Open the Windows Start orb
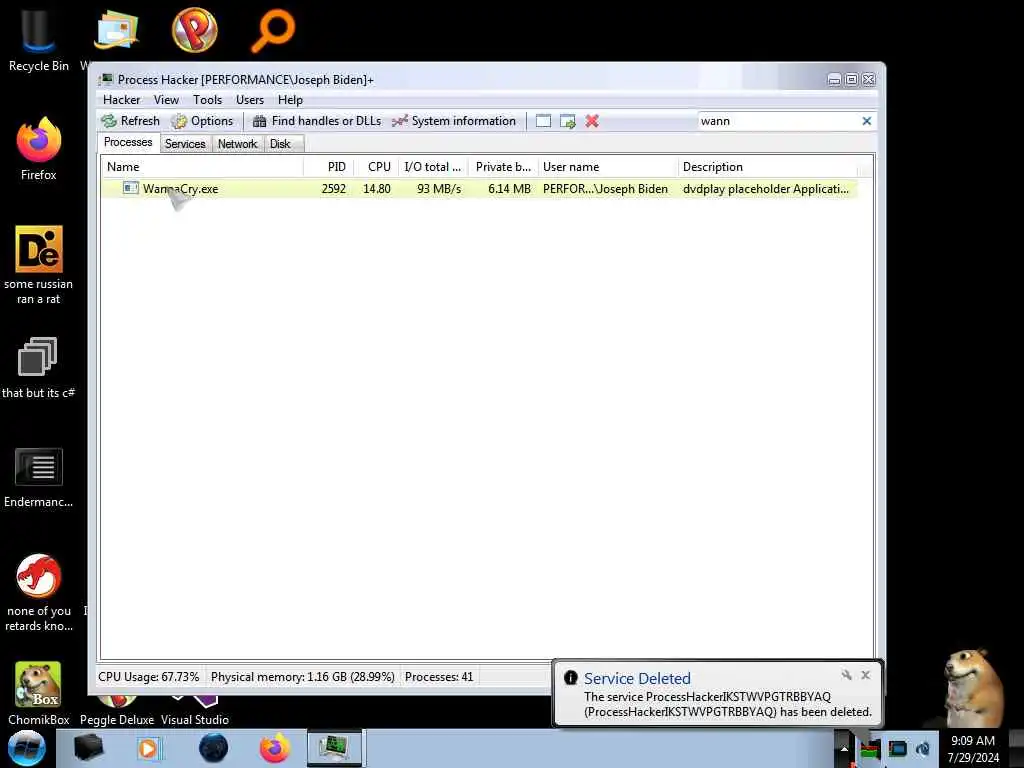The height and width of the screenshot is (768, 1024). pos(26,748)
